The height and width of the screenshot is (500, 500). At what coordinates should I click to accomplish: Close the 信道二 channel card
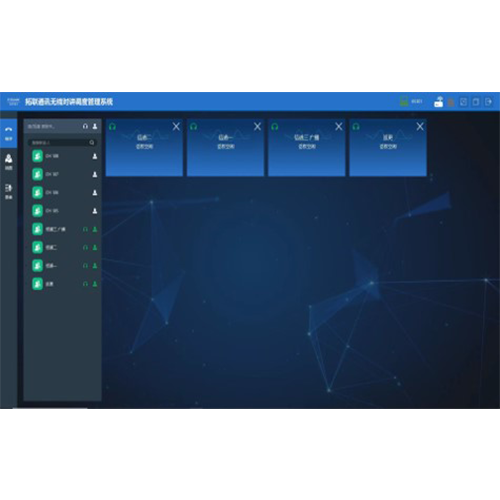tap(176, 127)
